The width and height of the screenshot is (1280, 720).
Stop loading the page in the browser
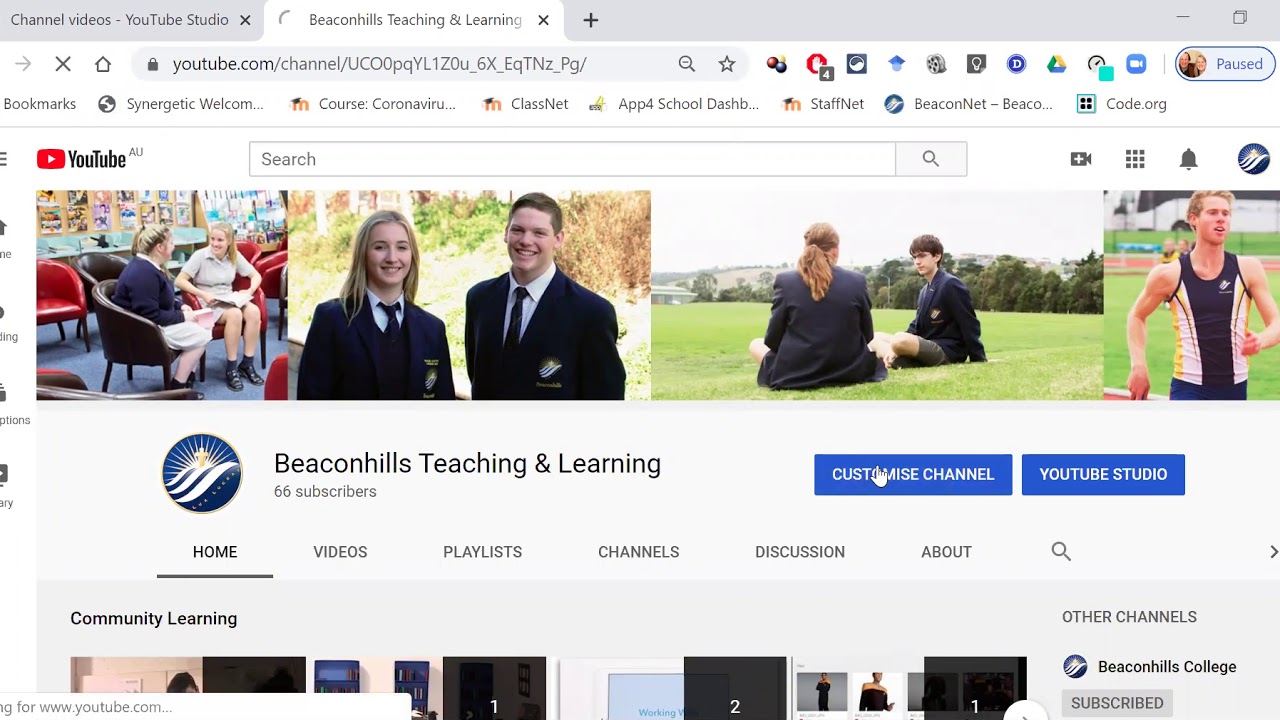tap(63, 64)
